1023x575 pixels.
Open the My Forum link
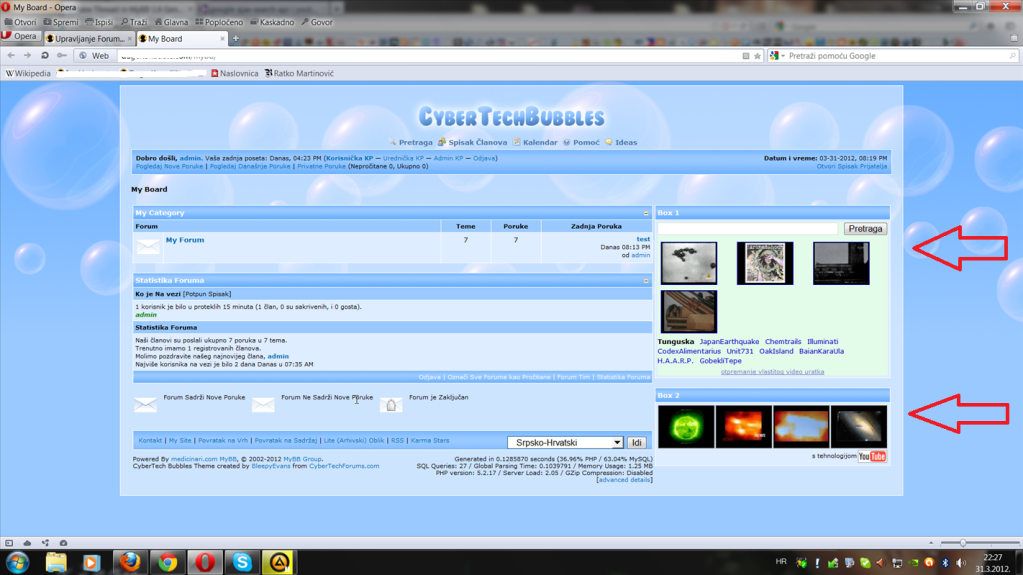185,240
